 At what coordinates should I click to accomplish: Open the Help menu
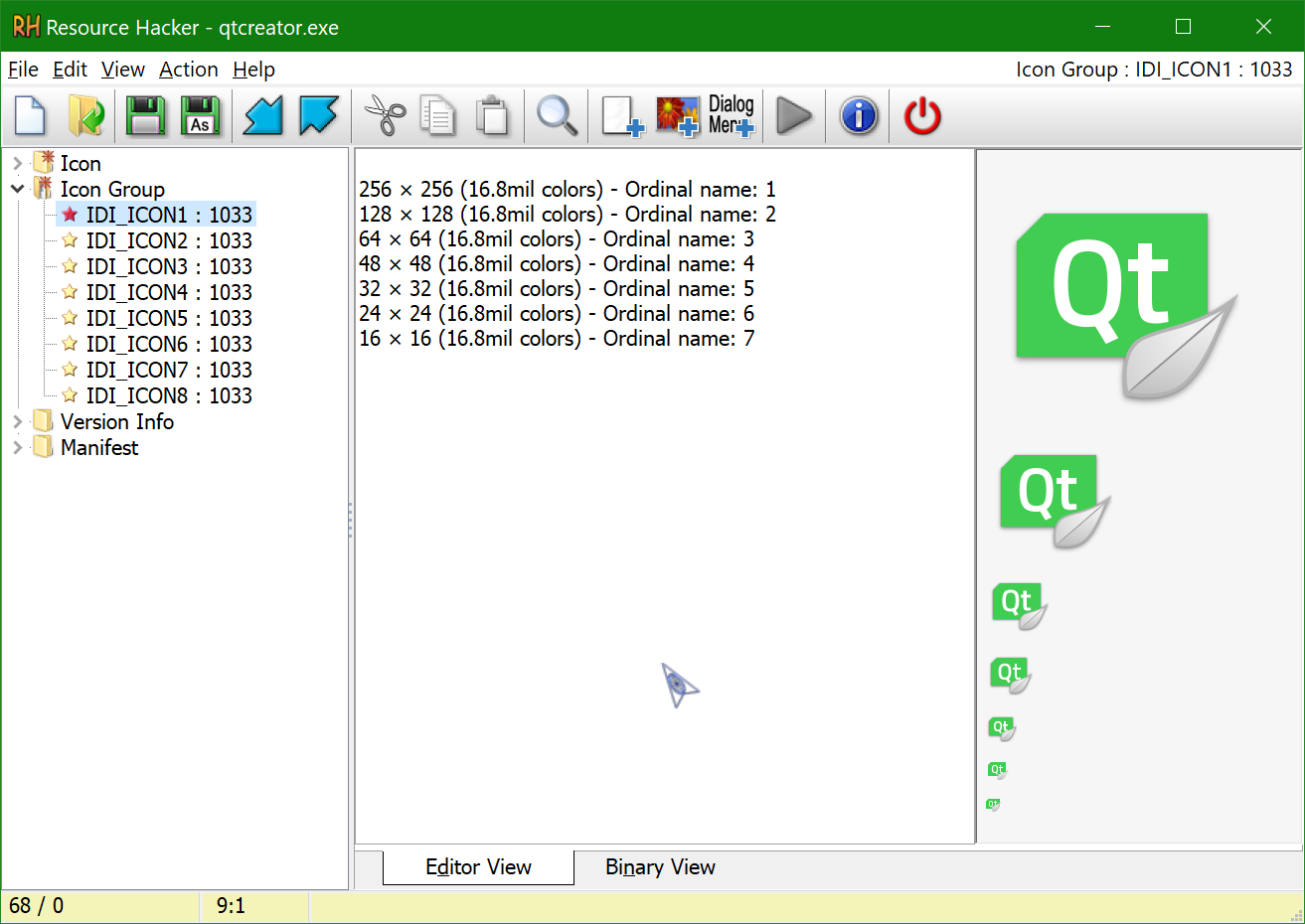point(253,70)
